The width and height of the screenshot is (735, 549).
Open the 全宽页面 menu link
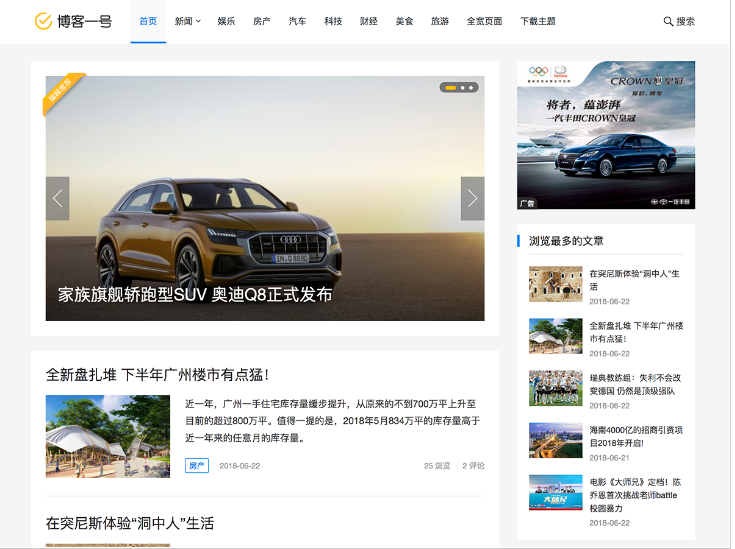coord(484,21)
